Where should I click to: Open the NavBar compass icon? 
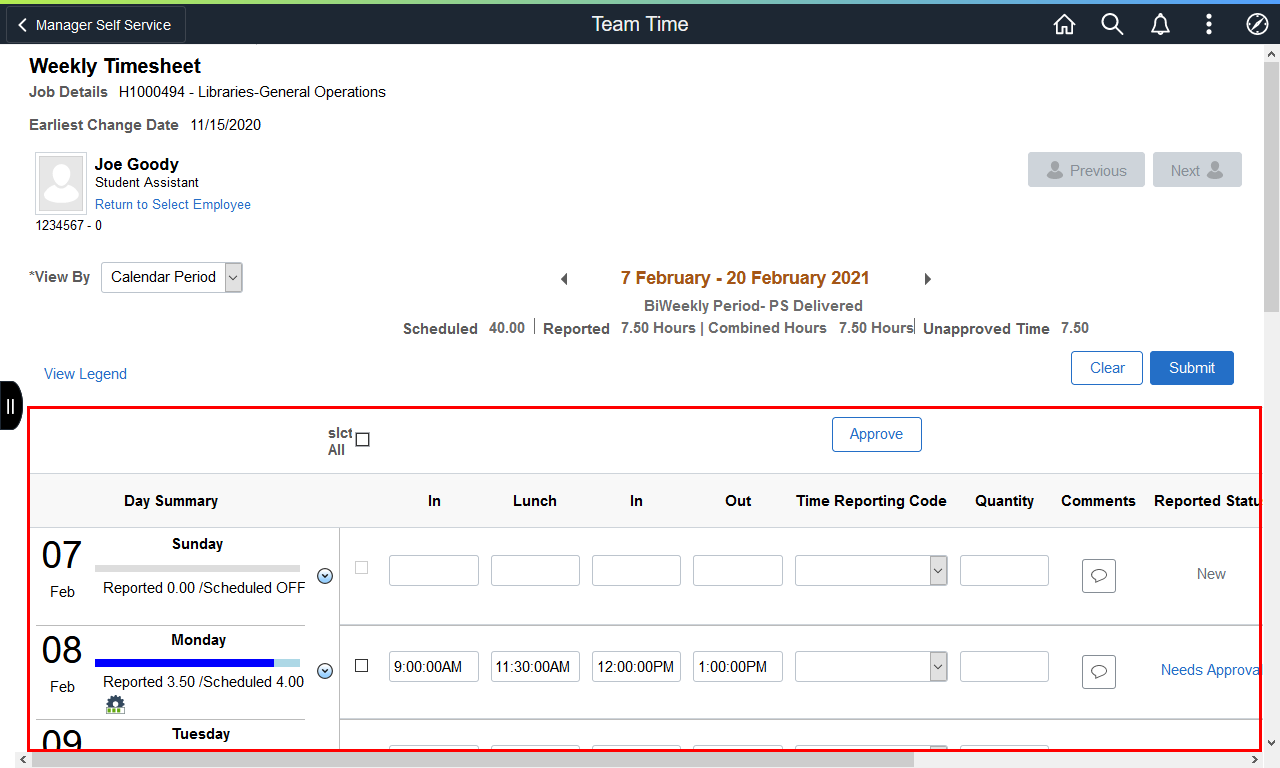click(1257, 25)
